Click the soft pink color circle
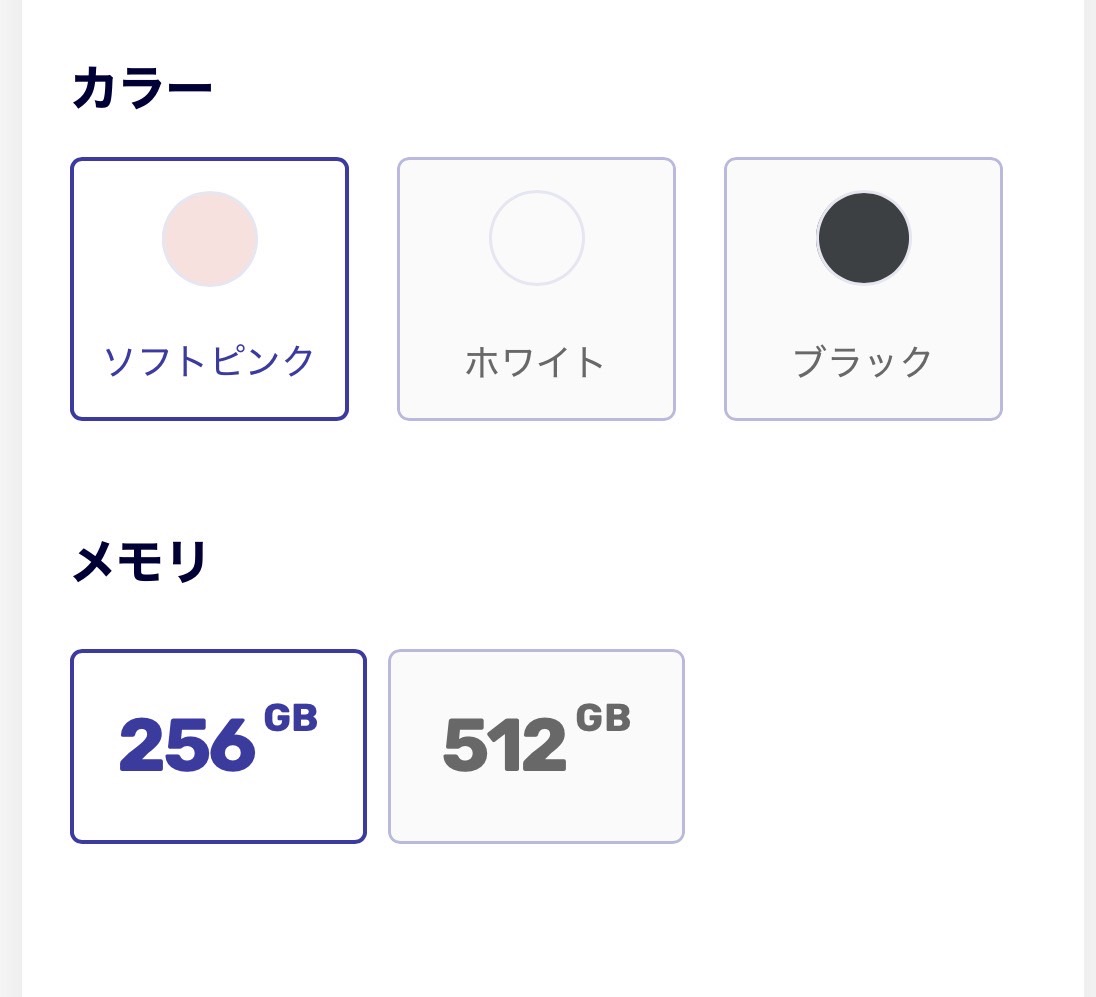Viewport: 1096px width, 997px height. (x=210, y=239)
